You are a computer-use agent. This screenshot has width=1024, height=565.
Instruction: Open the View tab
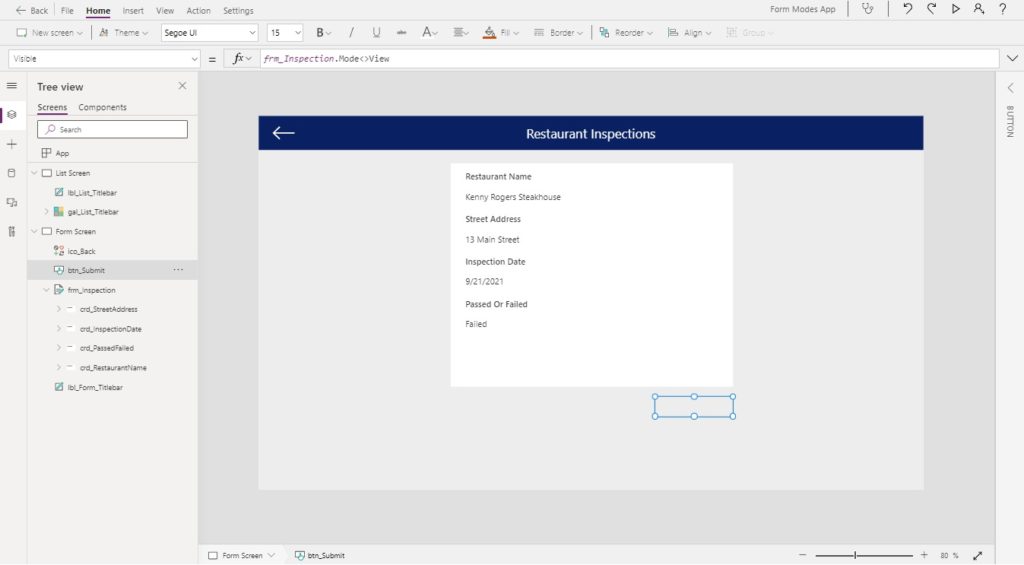tap(165, 10)
